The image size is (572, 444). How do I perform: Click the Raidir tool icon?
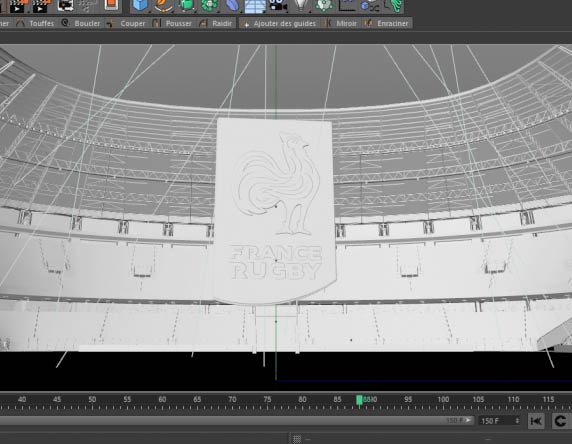203,23
